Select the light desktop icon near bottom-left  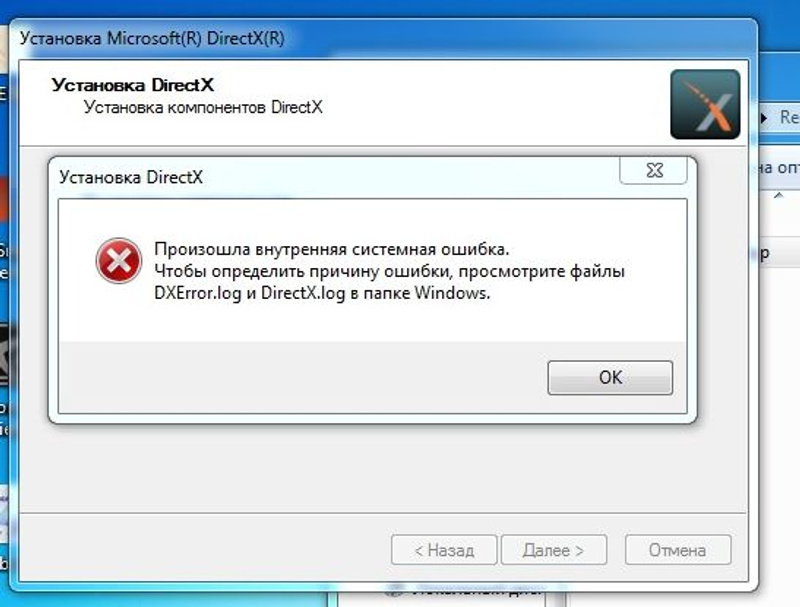[4, 513]
